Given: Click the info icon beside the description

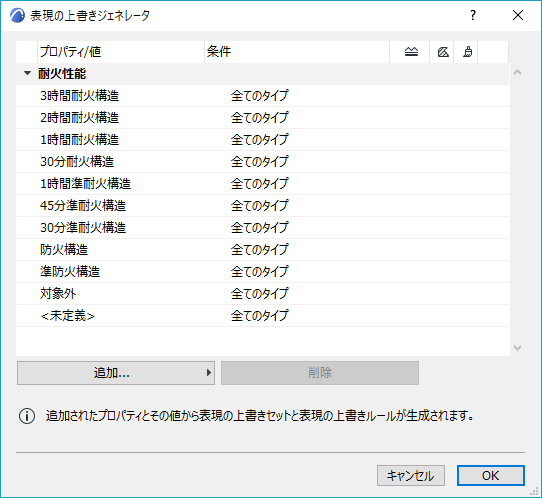Looking at the screenshot, I should [x=27, y=416].
